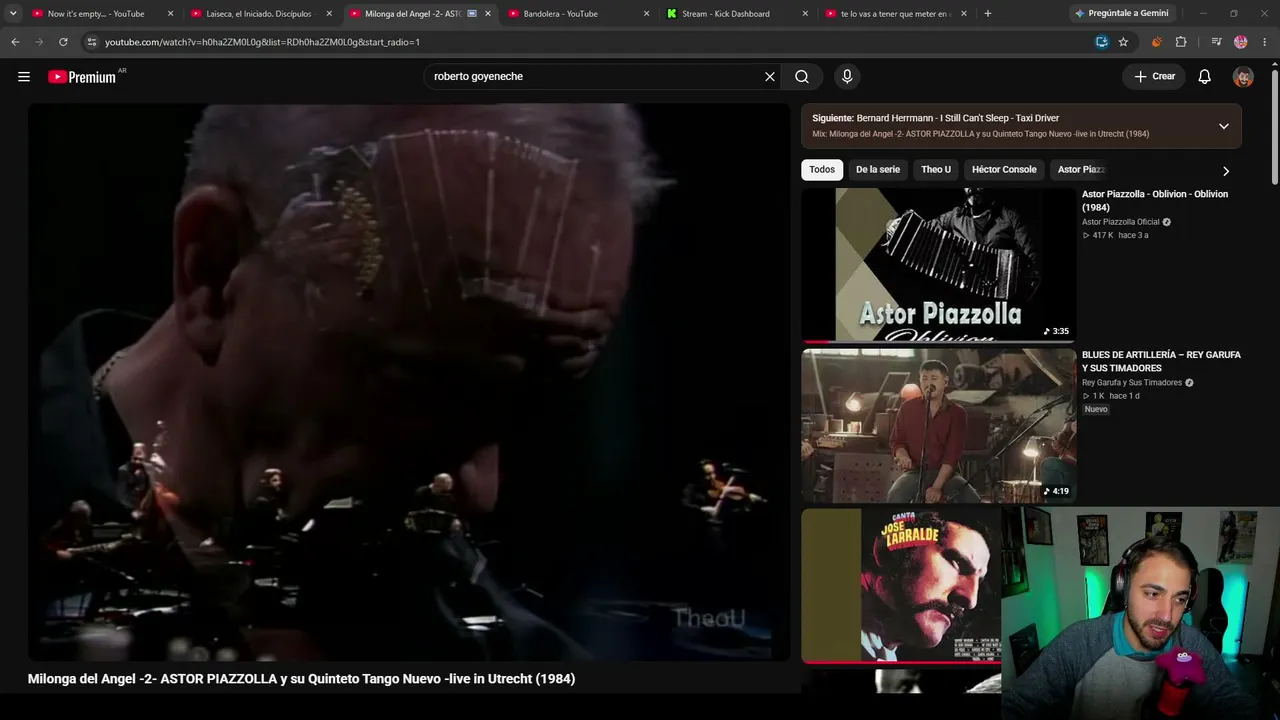The image size is (1280, 720).
Task: Select the 'Astor Piazz...' filter chip
Action: [x=1081, y=170]
